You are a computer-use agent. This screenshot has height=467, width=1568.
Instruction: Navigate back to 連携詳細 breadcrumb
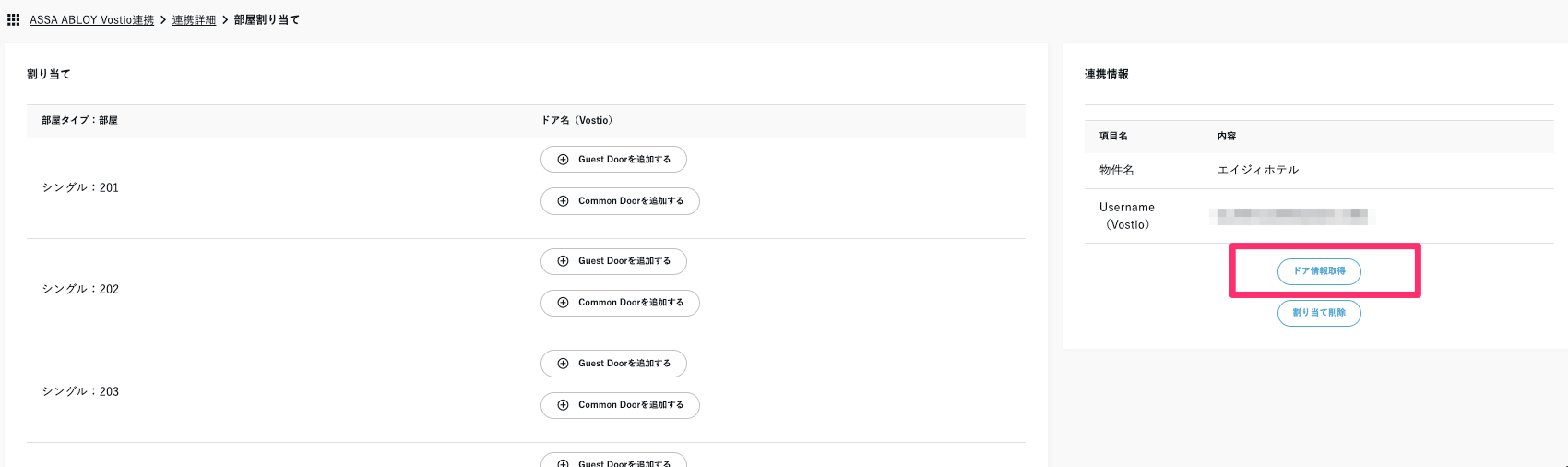point(194,19)
